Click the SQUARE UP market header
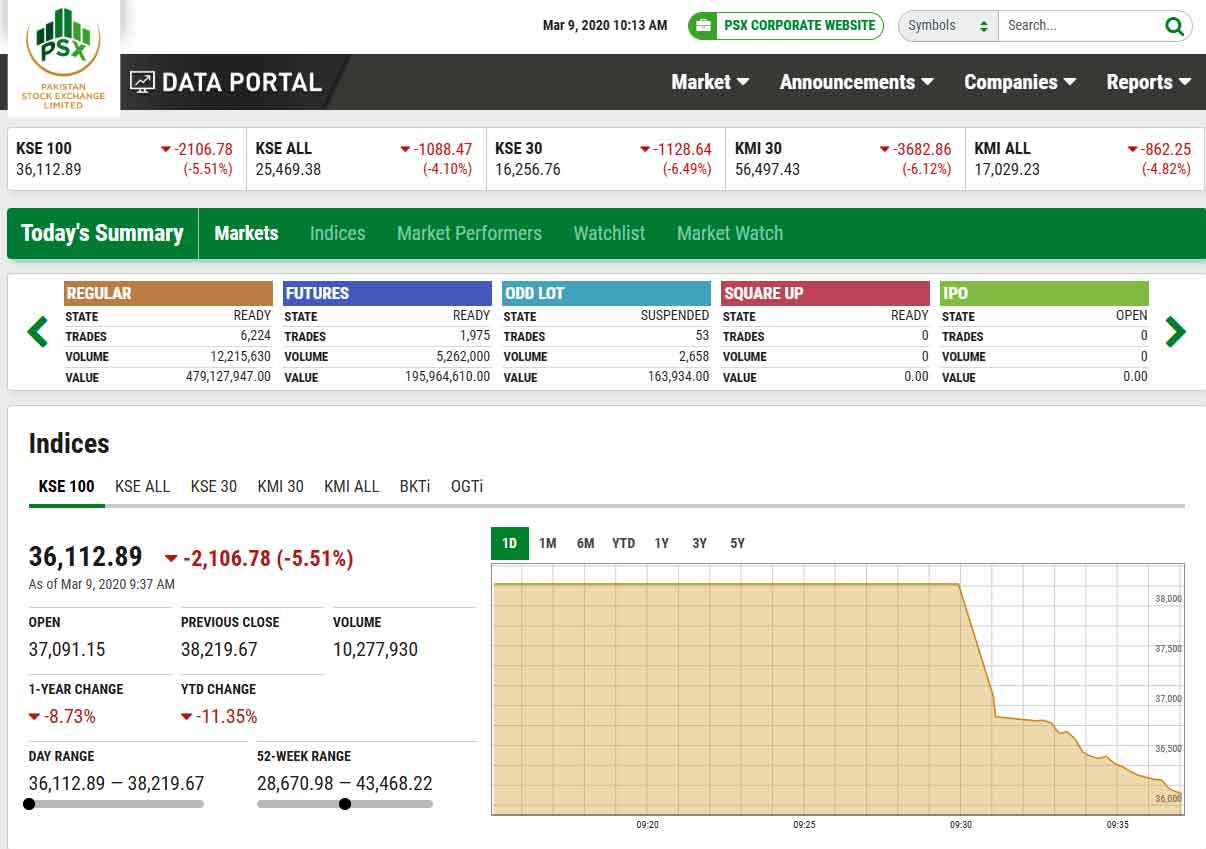Screen dimensions: 1206x849 (x=825, y=293)
